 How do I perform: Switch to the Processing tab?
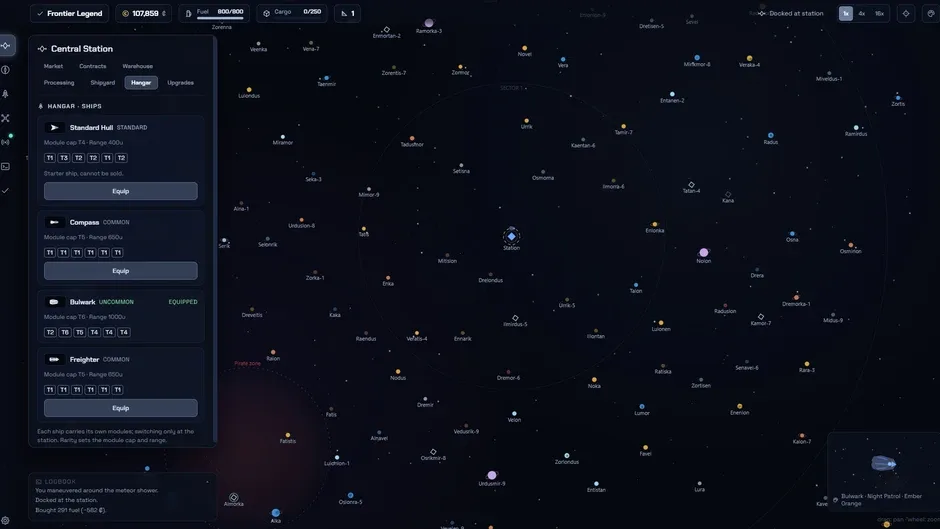tap(59, 83)
